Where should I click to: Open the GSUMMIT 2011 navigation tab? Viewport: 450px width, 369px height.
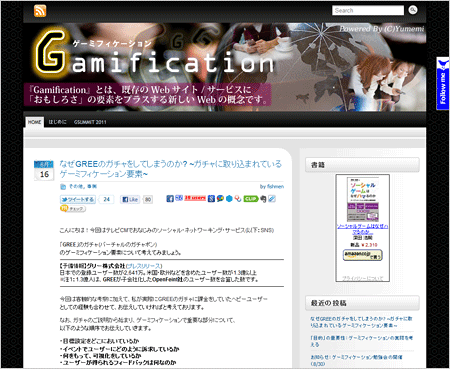point(90,122)
